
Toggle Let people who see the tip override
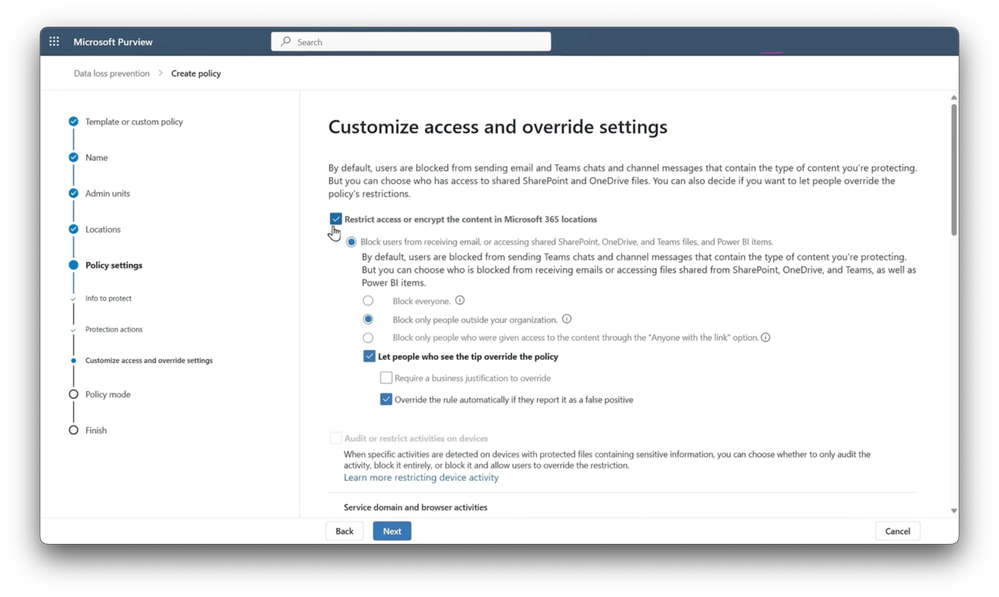click(369, 356)
